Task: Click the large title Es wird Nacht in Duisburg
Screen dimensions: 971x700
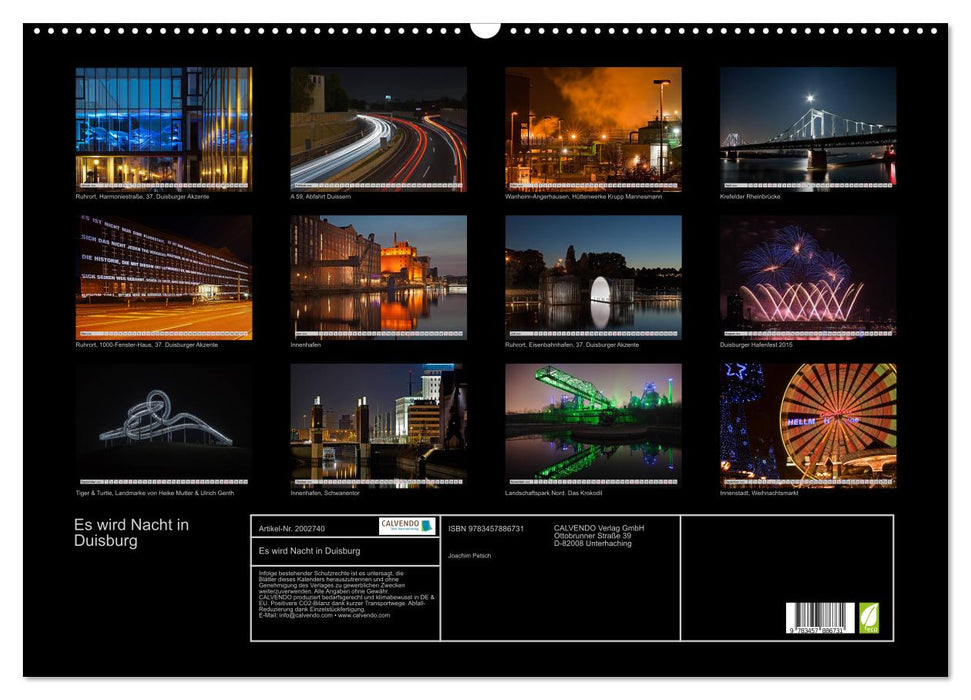Action: (x=131, y=533)
